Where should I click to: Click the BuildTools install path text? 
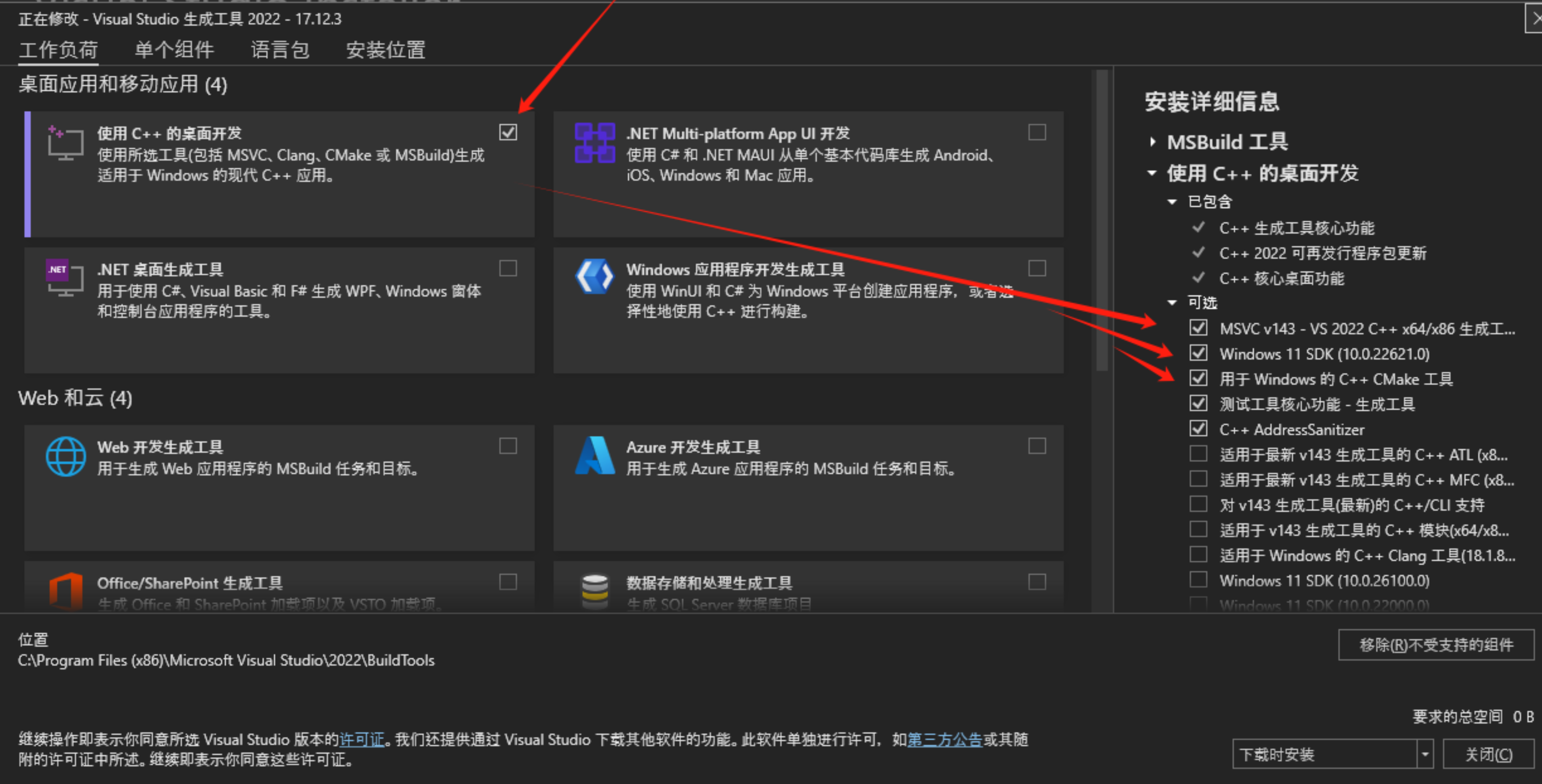tap(226, 660)
